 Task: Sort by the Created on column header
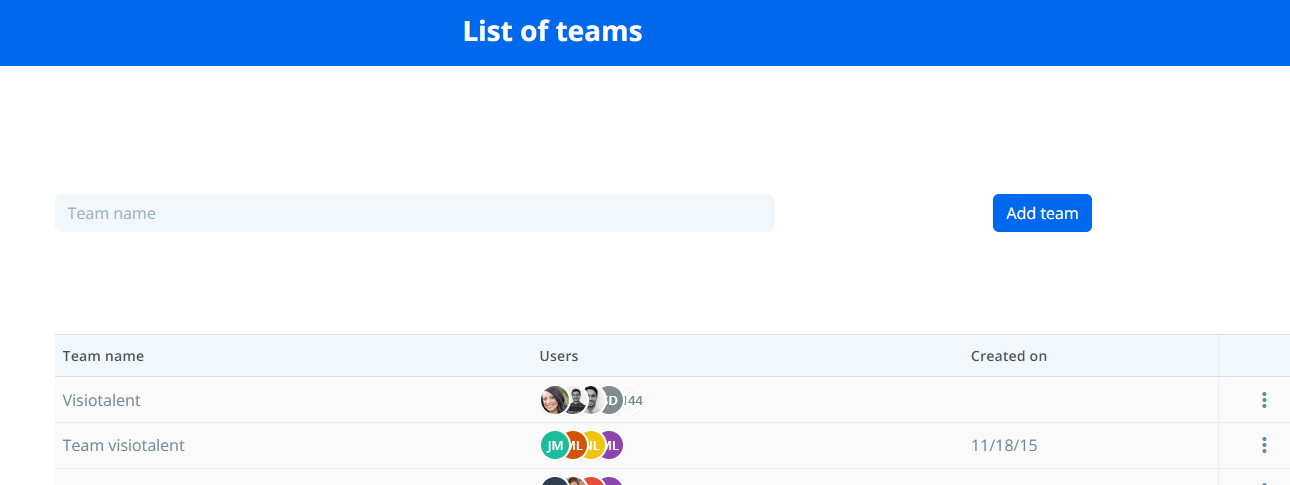click(1009, 356)
